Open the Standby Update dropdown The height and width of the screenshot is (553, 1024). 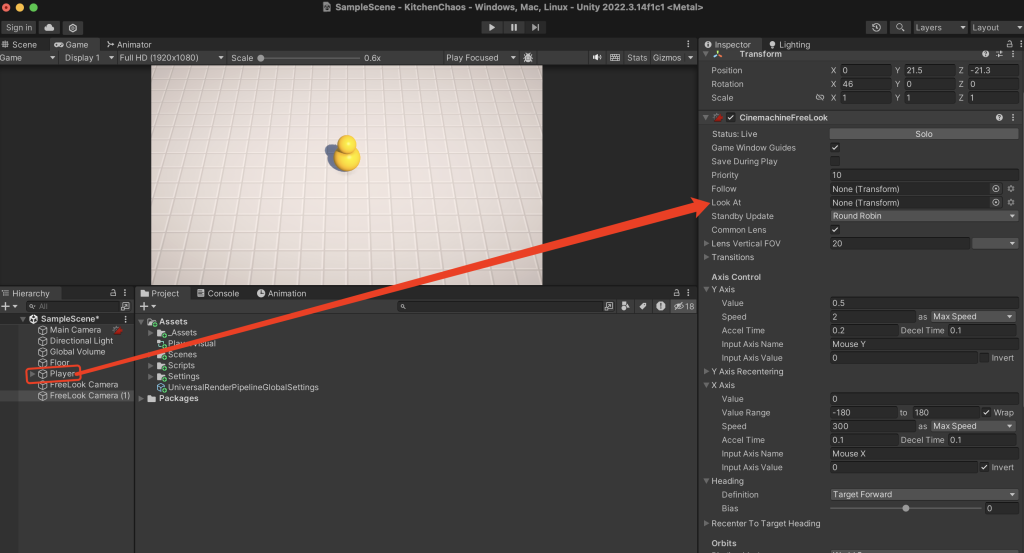(x=923, y=216)
